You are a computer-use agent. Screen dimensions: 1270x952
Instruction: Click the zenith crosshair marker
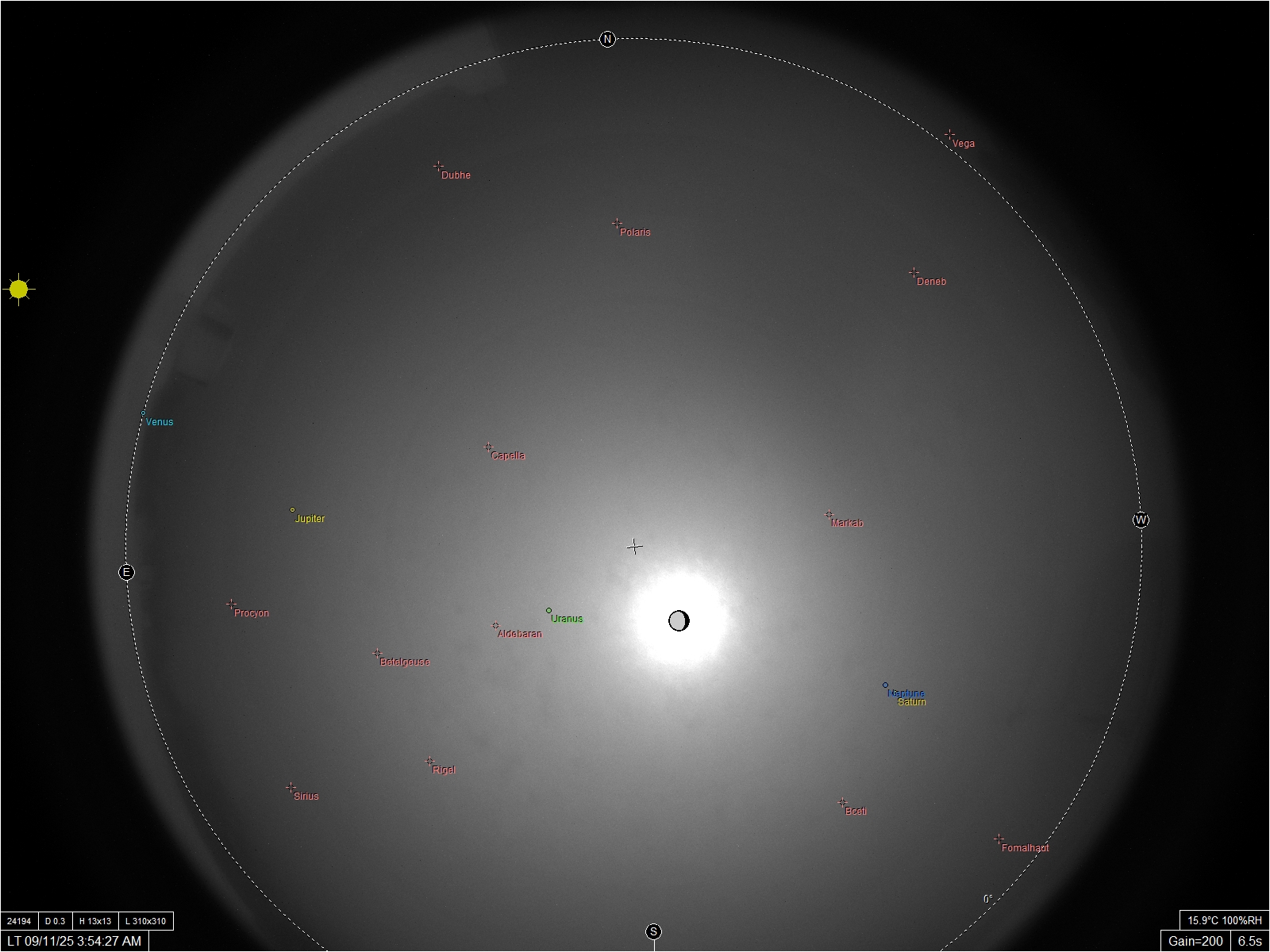[634, 547]
